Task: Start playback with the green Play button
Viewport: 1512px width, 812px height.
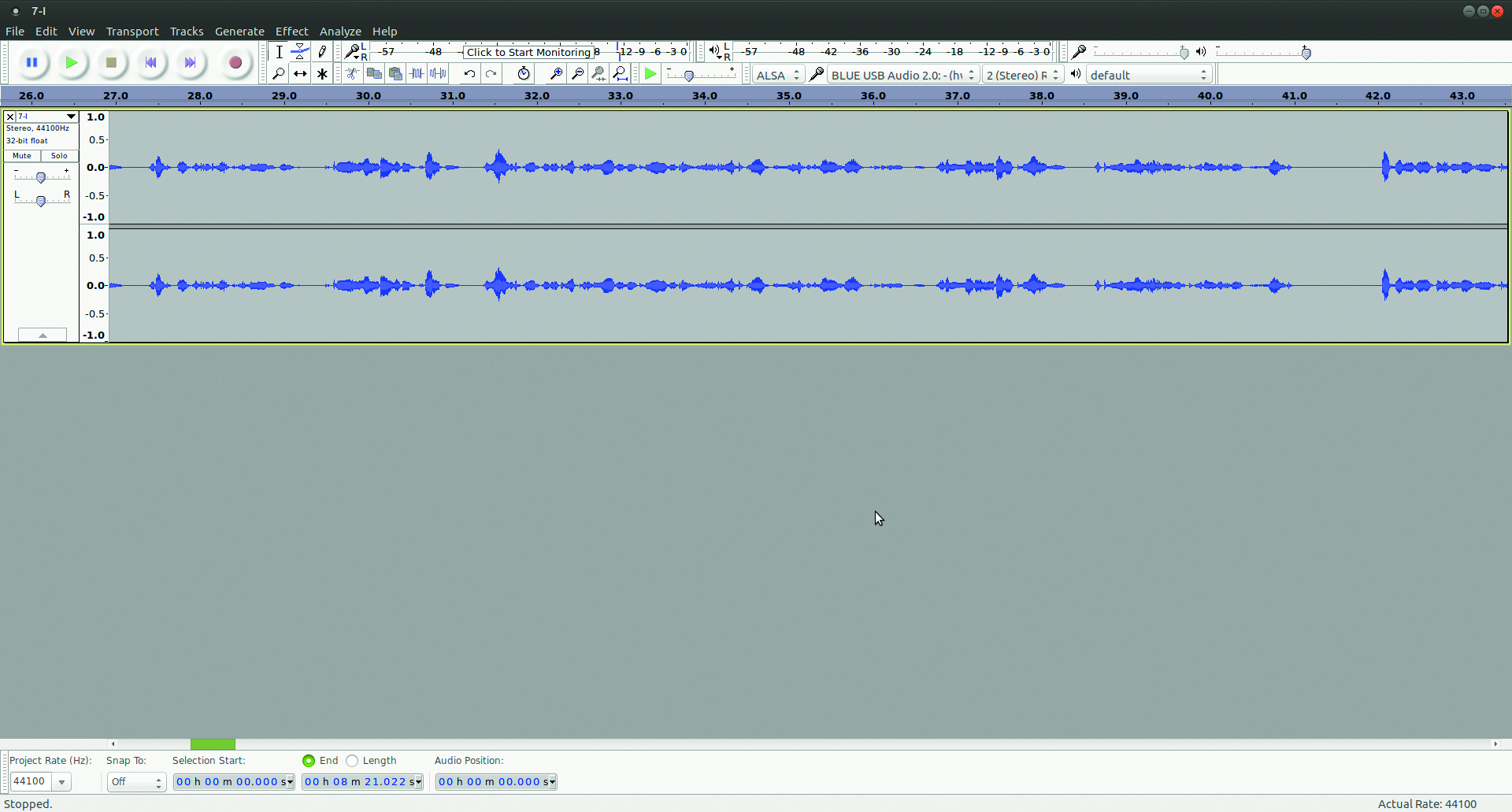Action: point(72,62)
